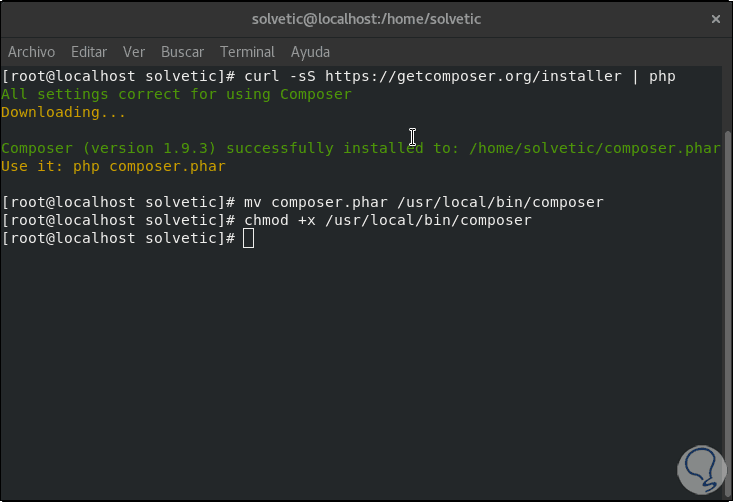Image resolution: width=733 pixels, height=502 pixels.
Task: Open the Ayuda menu
Action: 310,52
